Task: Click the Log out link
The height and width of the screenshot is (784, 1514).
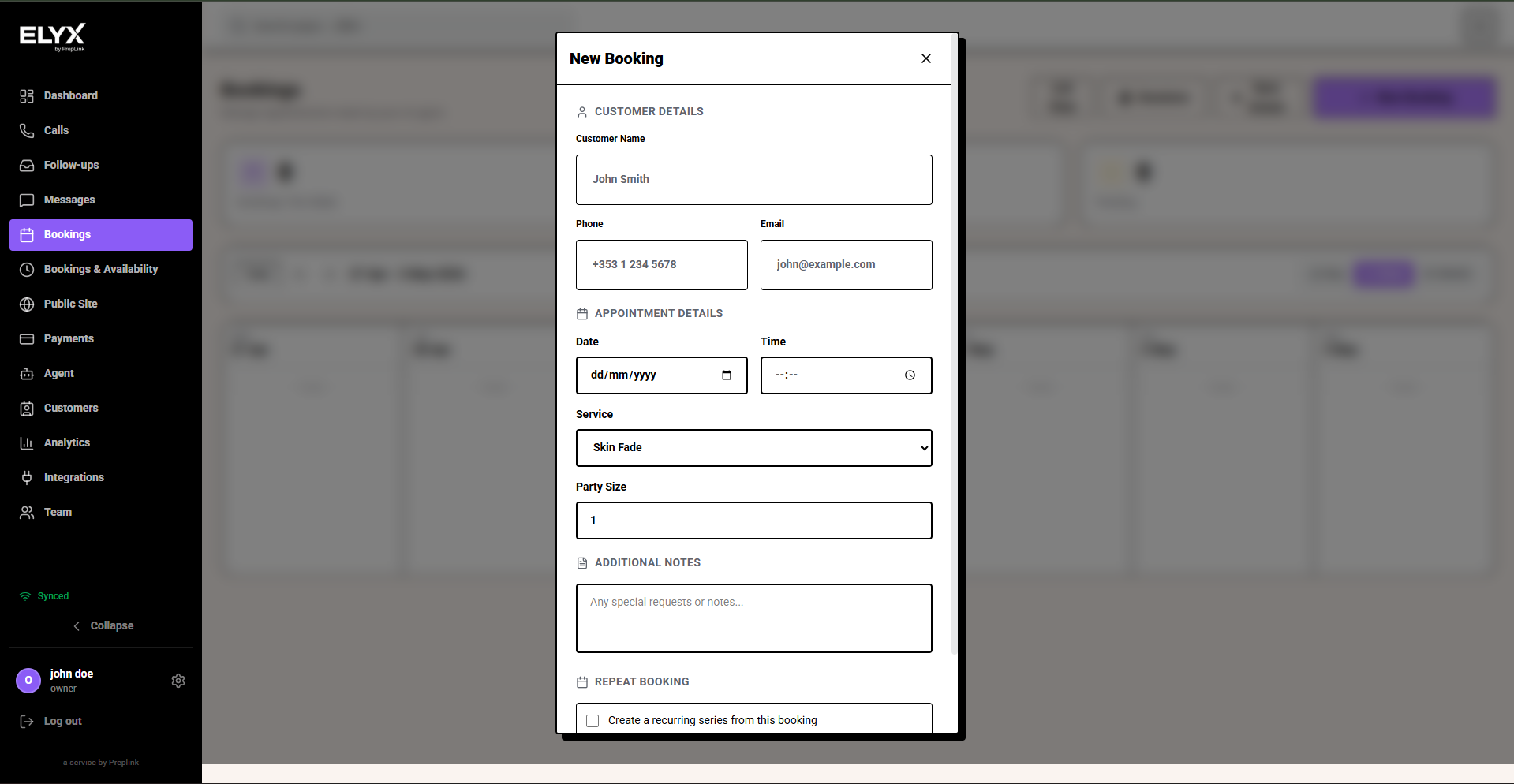Action: tap(63, 721)
